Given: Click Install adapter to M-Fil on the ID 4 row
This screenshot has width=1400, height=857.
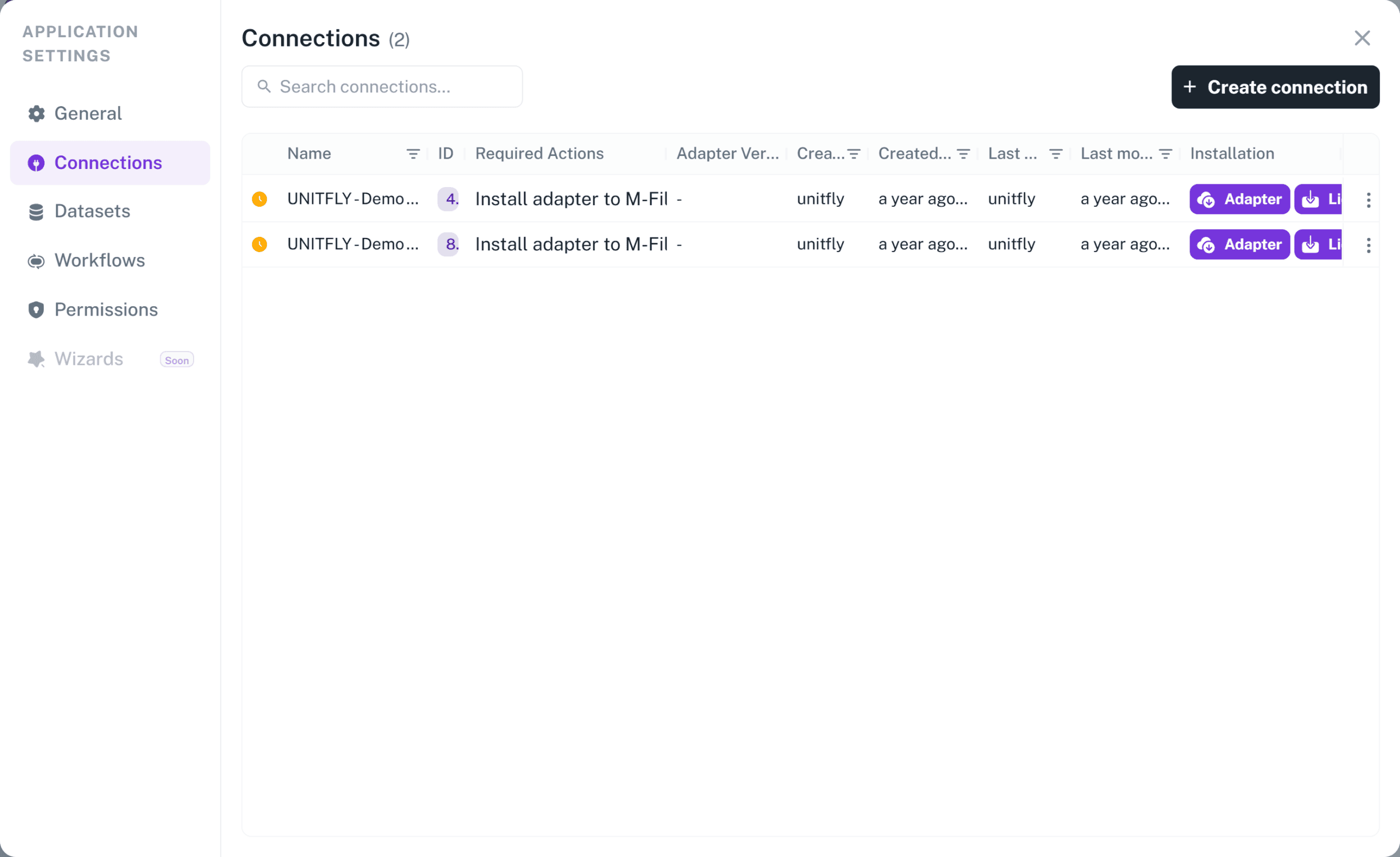Looking at the screenshot, I should point(571,199).
